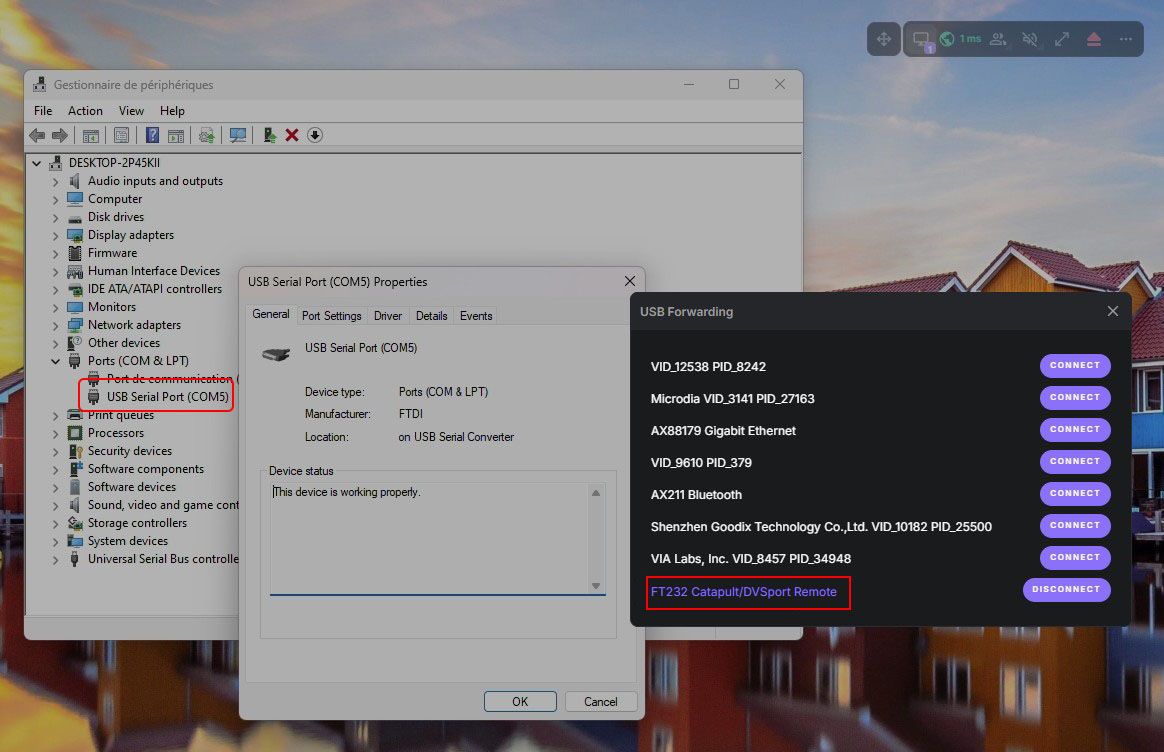The width and height of the screenshot is (1164, 752).
Task: Click the red eject icon in the remote toolbar
Action: (x=1093, y=39)
